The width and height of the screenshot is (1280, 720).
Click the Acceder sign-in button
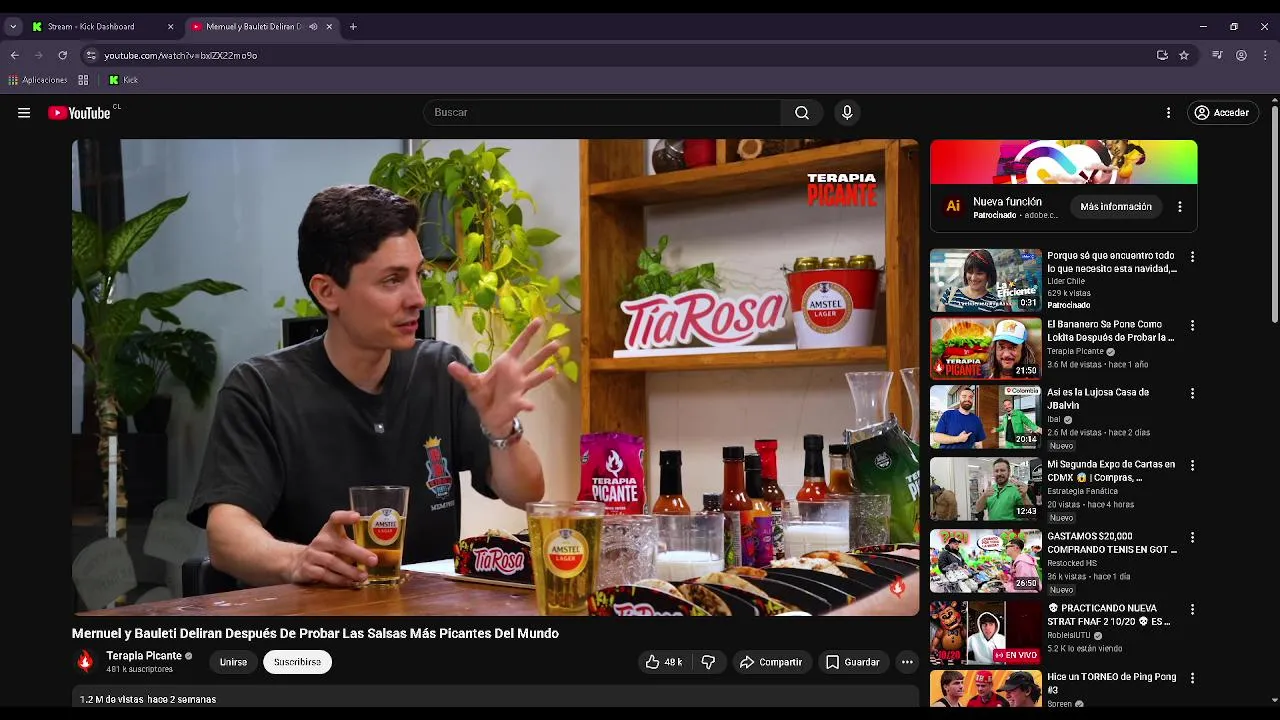pyautogui.click(x=1222, y=113)
